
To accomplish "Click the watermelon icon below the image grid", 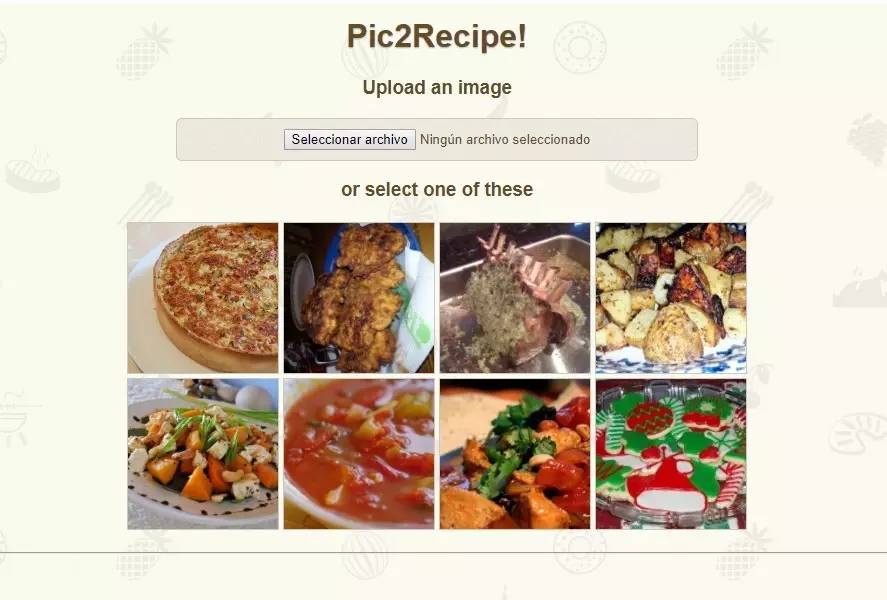I will click(x=365, y=555).
